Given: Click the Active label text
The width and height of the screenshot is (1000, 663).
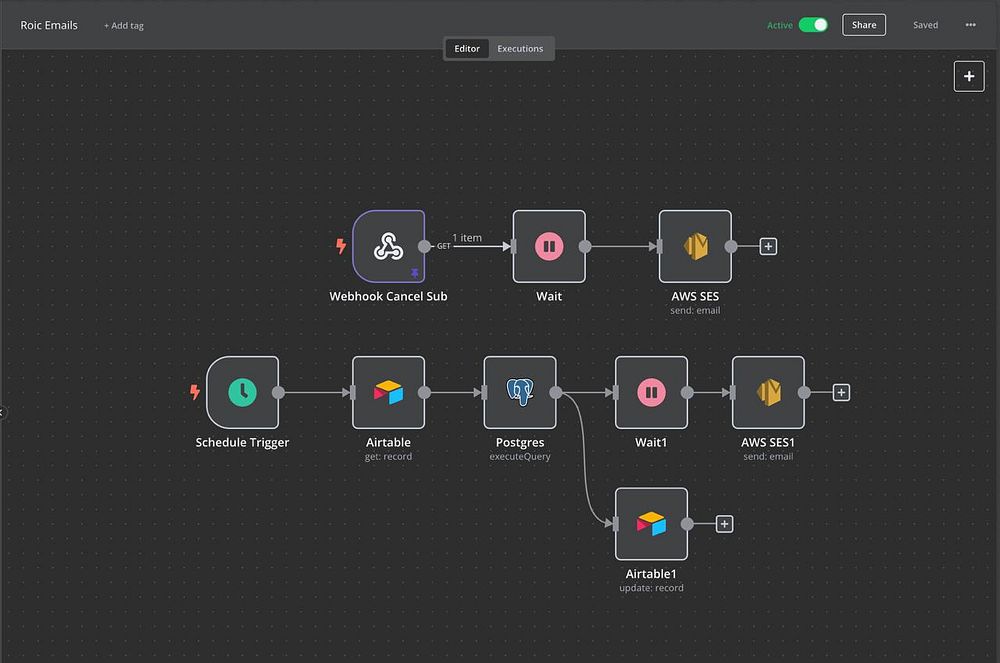Looking at the screenshot, I should click(x=779, y=25).
